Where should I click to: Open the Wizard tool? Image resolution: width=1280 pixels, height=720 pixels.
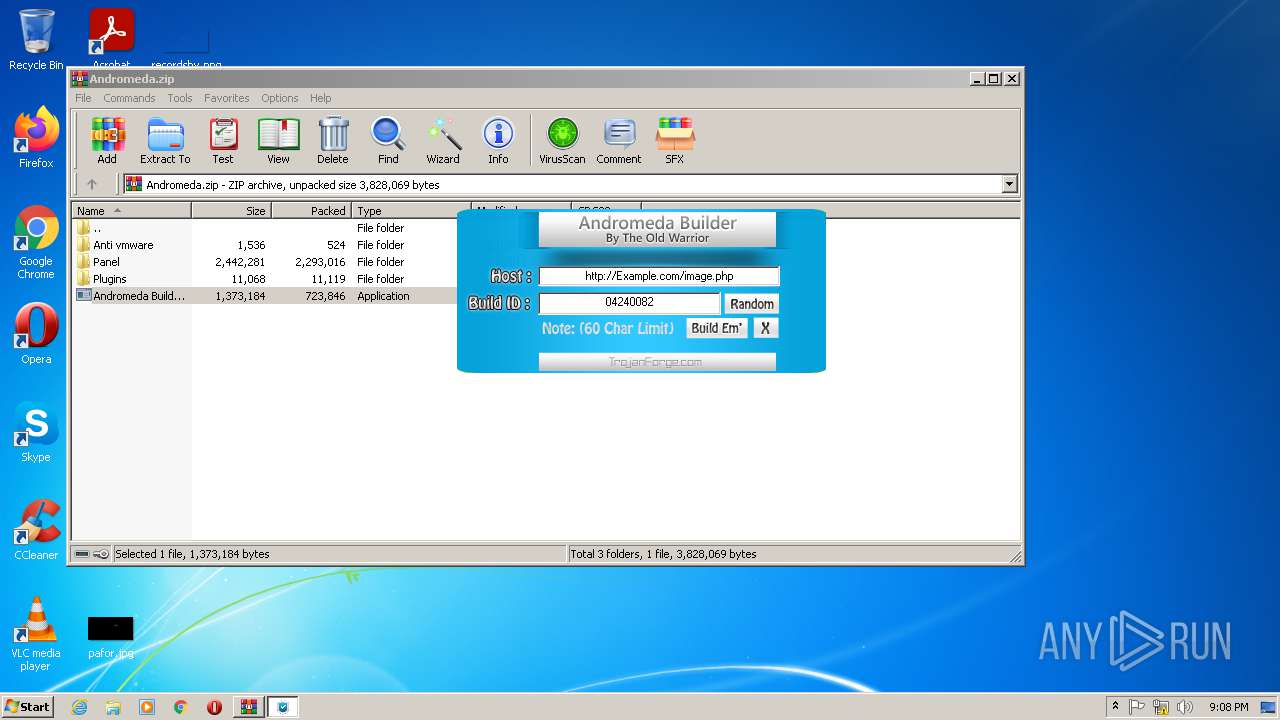(x=443, y=140)
